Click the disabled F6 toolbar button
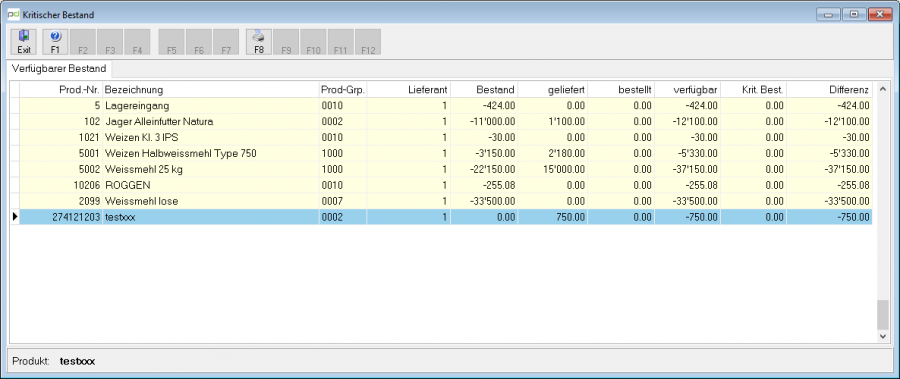Screen dimensions: 900x379 [x=199, y=42]
